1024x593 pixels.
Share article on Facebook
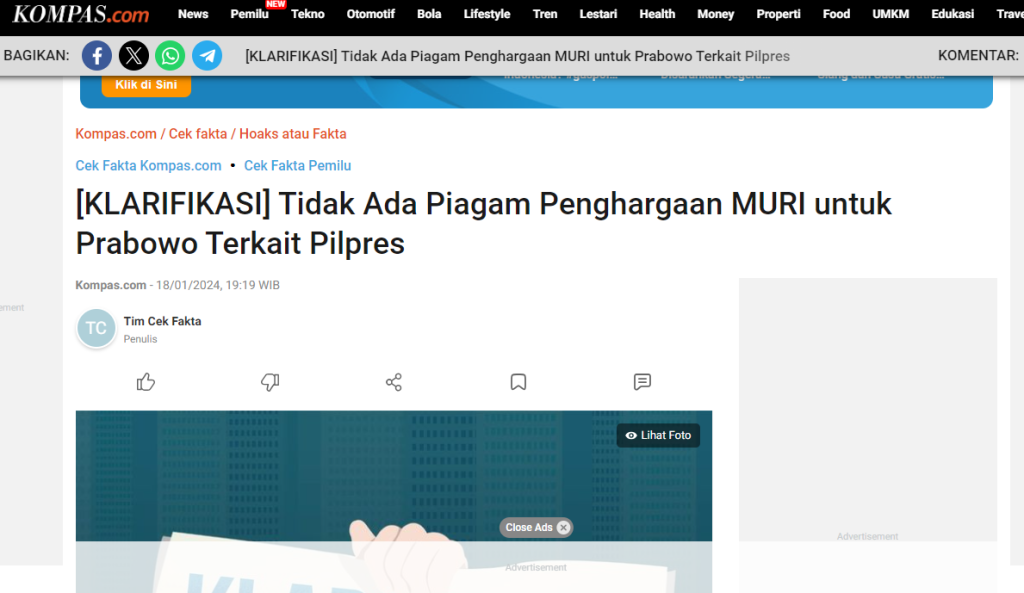click(97, 56)
